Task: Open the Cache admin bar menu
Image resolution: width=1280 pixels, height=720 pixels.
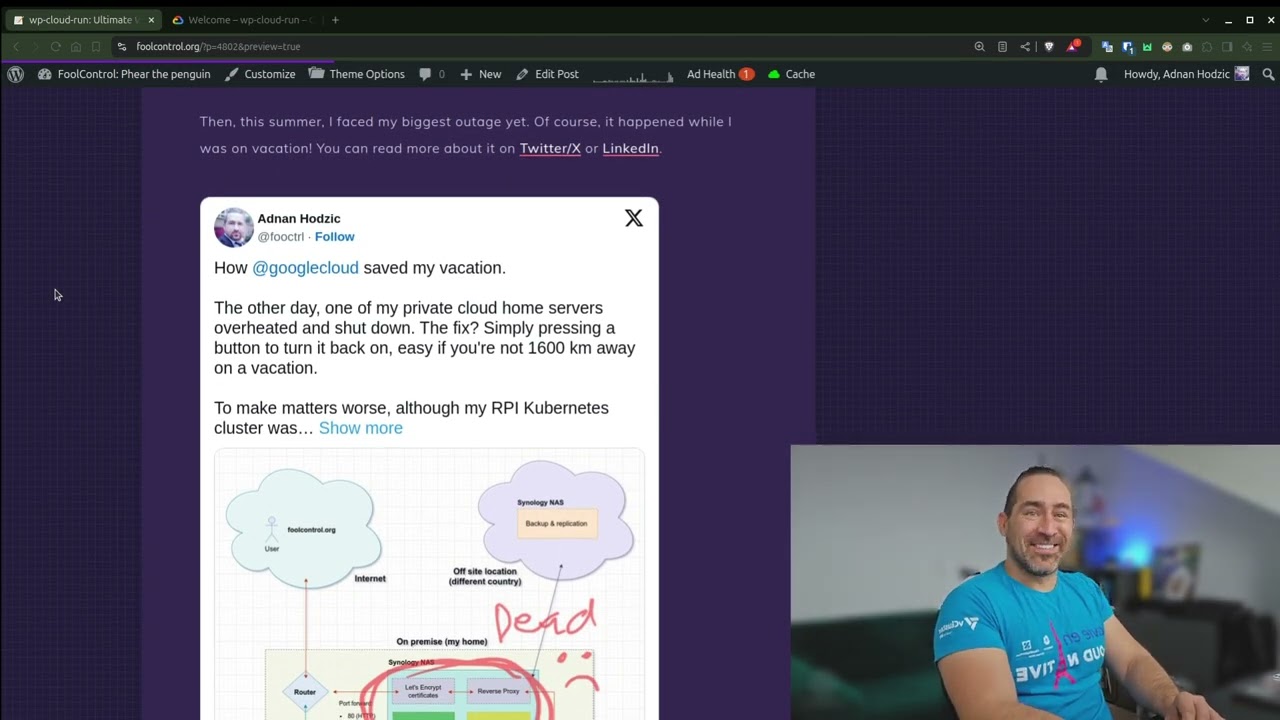Action: coord(791,74)
